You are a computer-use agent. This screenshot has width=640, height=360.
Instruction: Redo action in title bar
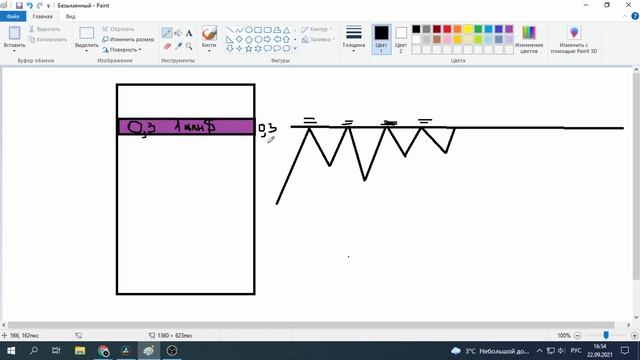40,5
